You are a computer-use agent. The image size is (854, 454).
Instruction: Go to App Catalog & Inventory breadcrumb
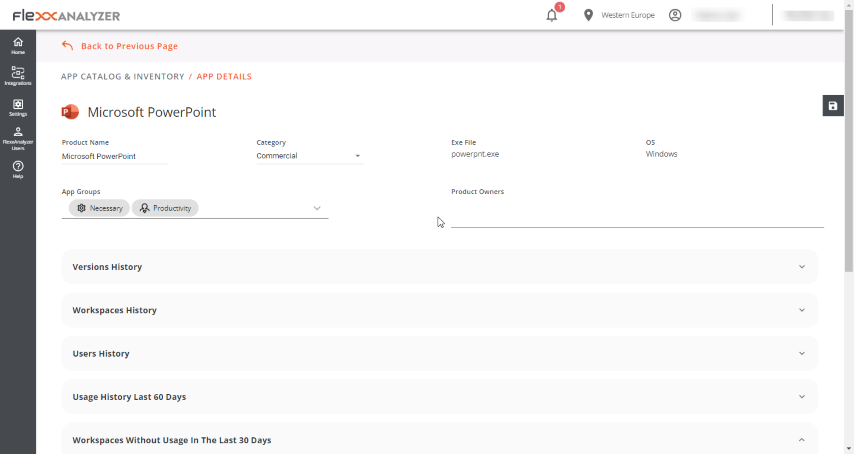click(123, 77)
